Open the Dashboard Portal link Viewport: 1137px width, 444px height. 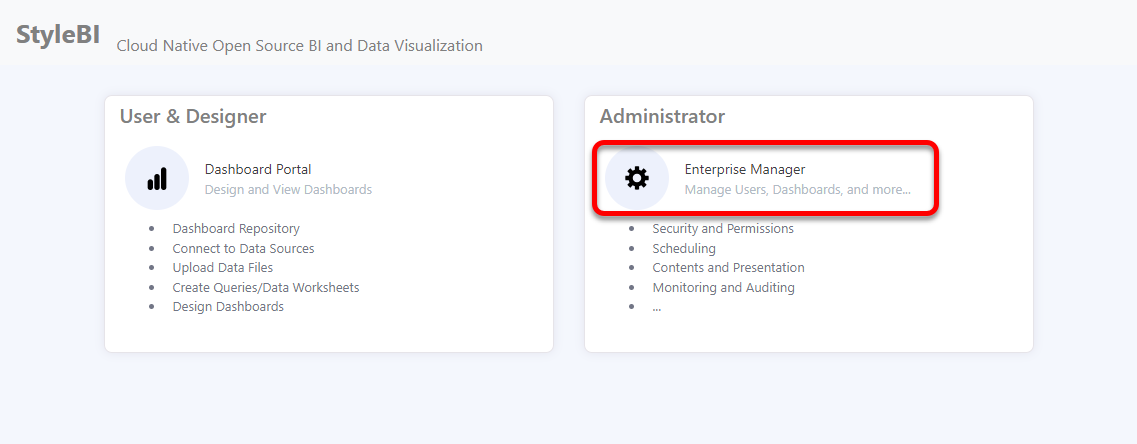(258, 169)
